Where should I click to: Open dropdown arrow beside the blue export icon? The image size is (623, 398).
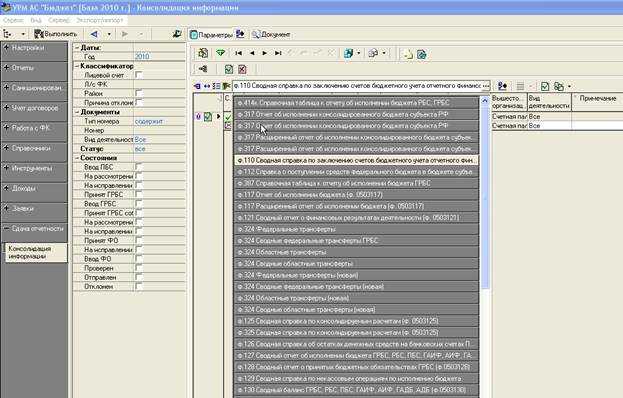click(359, 53)
